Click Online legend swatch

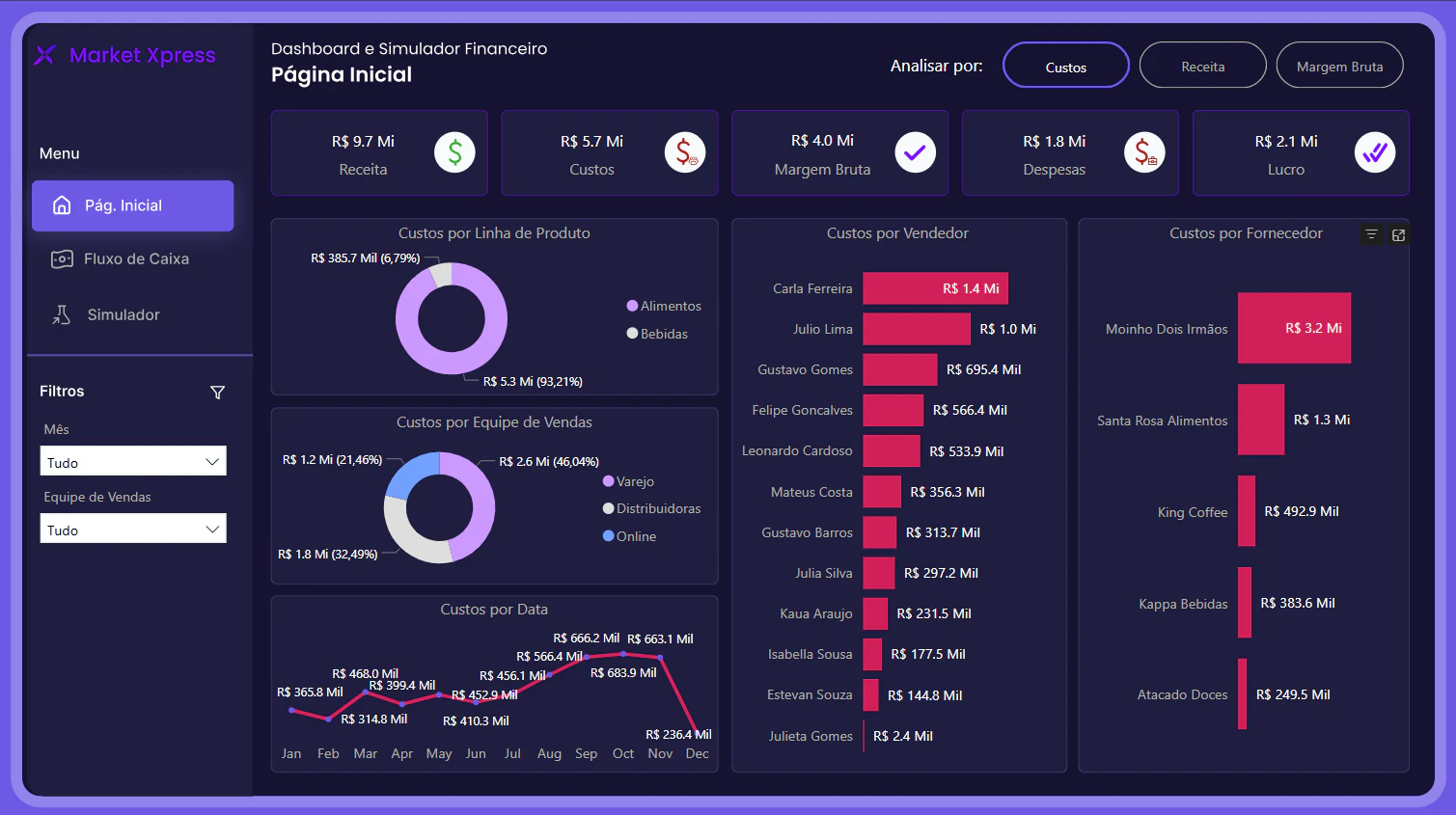[x=609, y=536]
